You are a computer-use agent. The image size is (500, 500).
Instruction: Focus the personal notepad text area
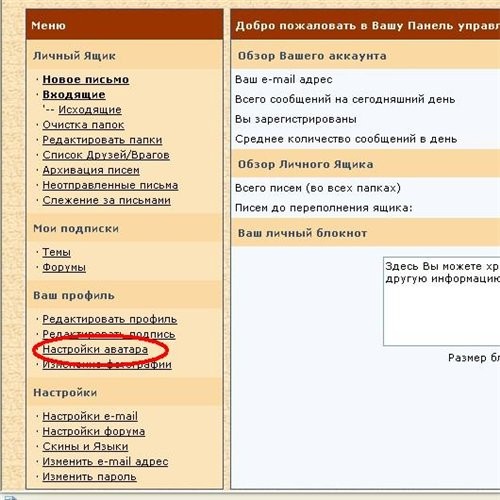click(x=442, y=301)
